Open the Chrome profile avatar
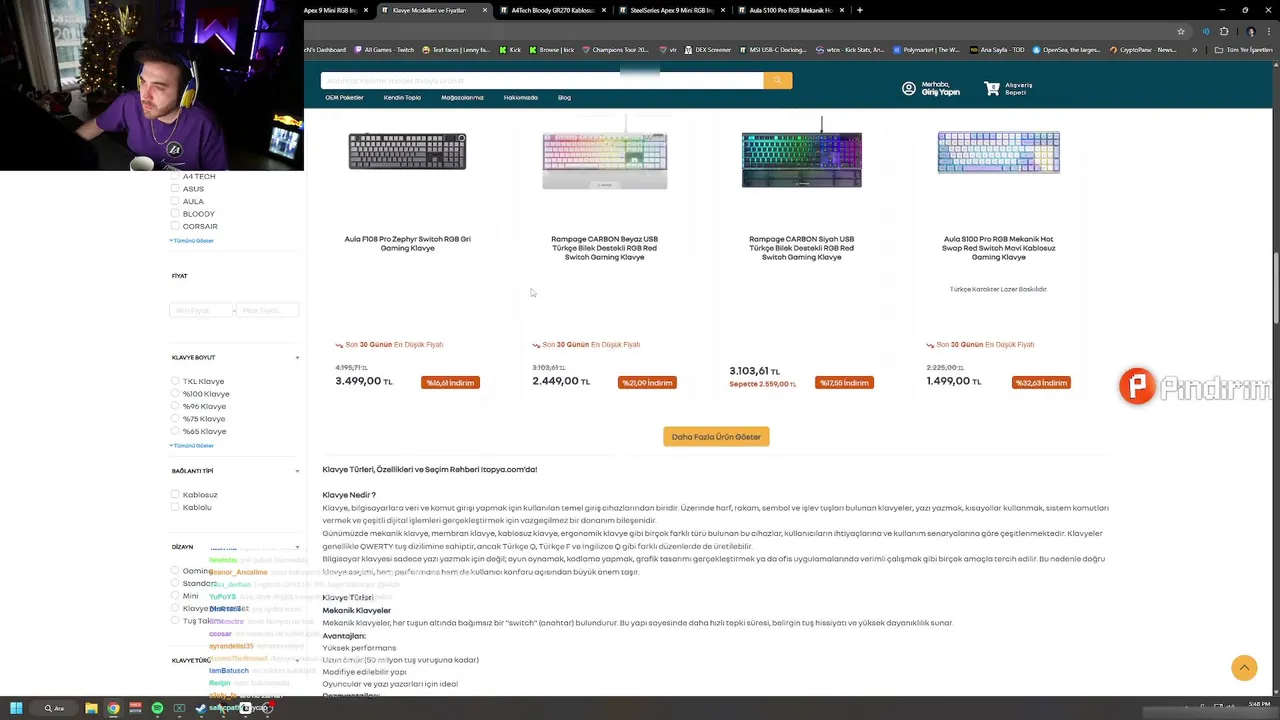The height and width of the screenshot is (720, 1280). pyautogui.click(x=1250, y=31)
